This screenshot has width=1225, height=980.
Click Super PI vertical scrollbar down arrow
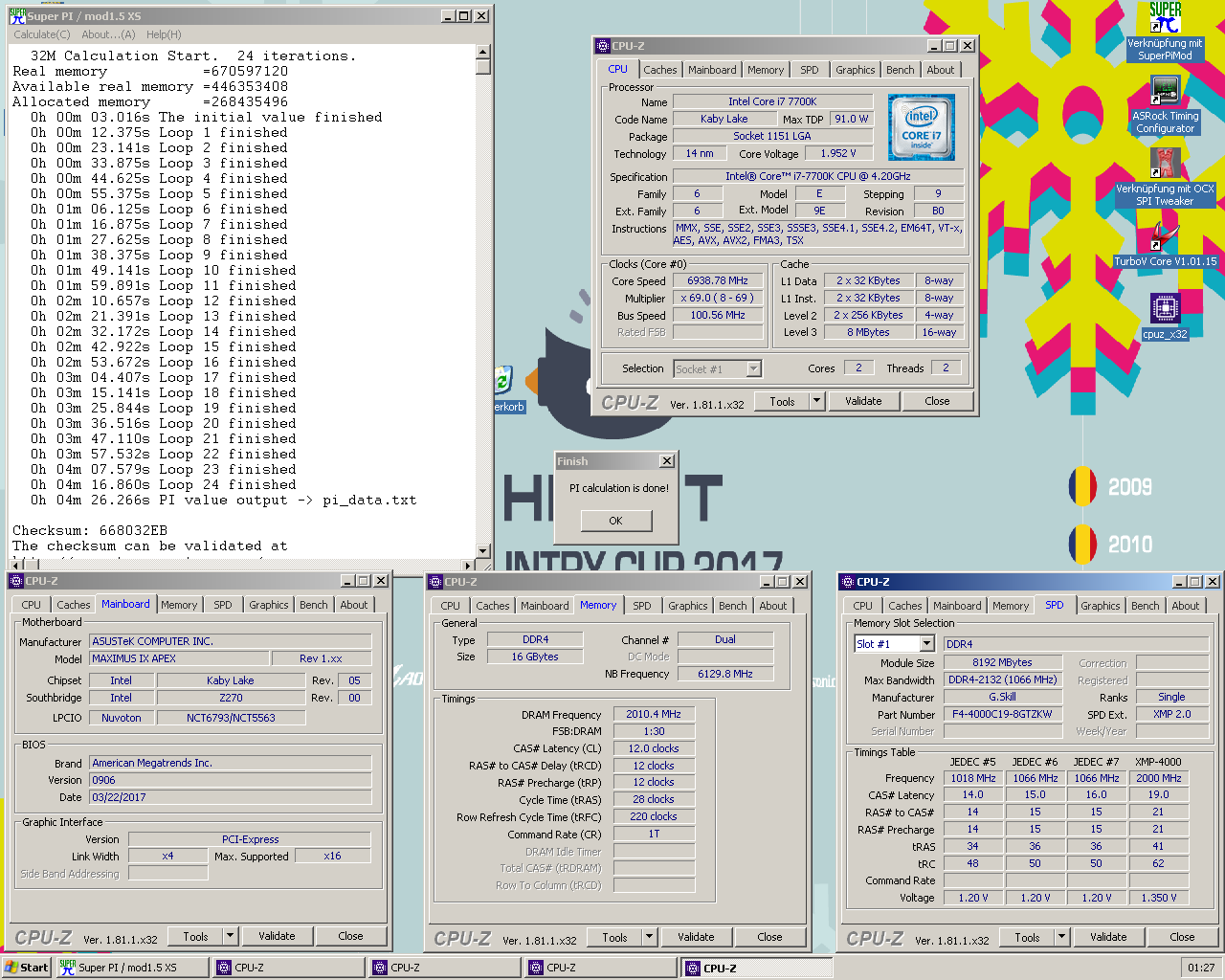point(483,551)
